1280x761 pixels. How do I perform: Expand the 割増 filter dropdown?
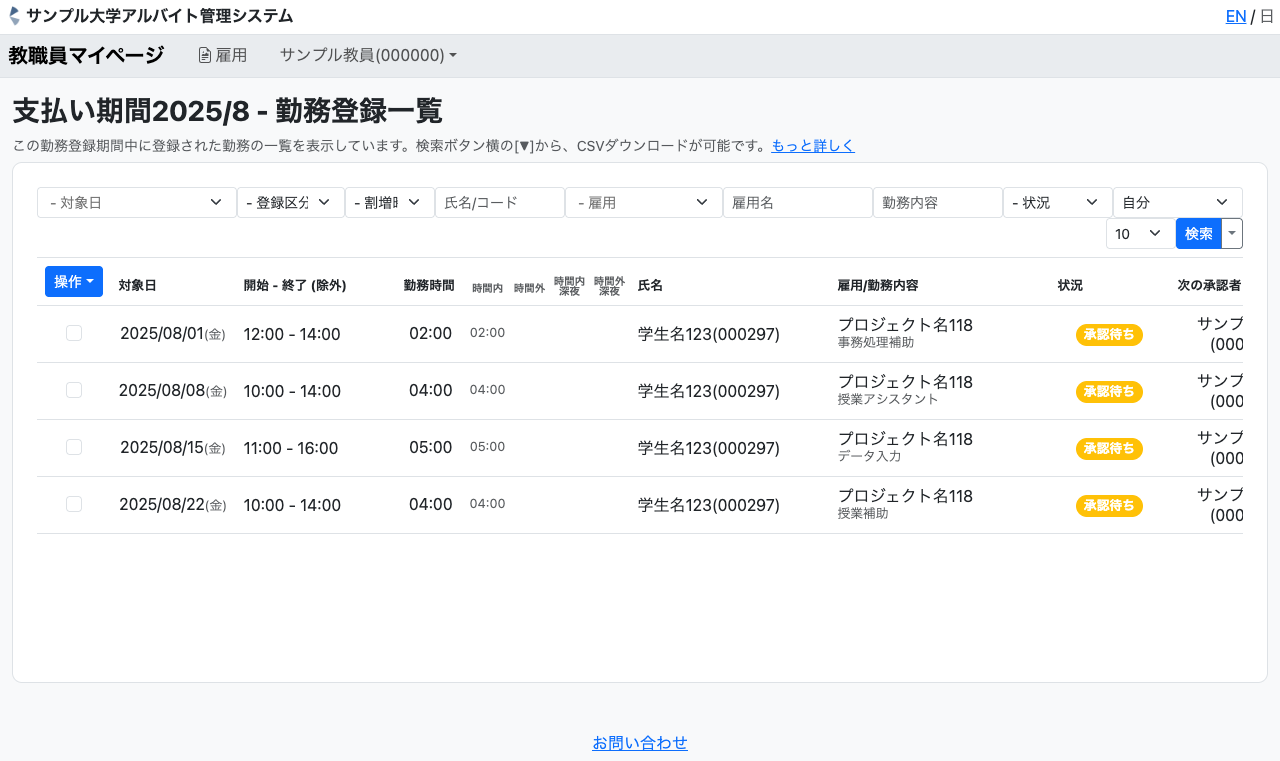tap(390, 202)
